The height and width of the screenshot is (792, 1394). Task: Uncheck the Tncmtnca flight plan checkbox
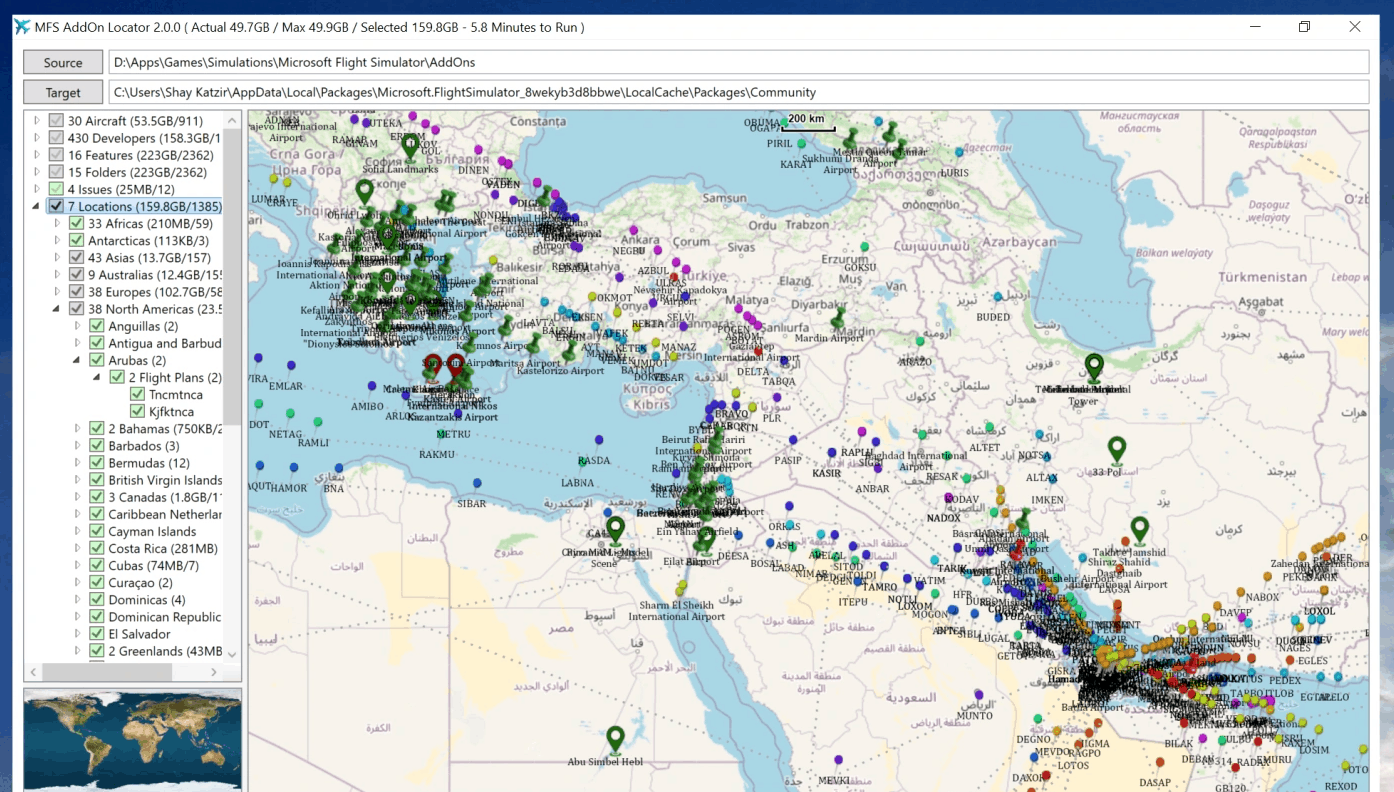138,394
